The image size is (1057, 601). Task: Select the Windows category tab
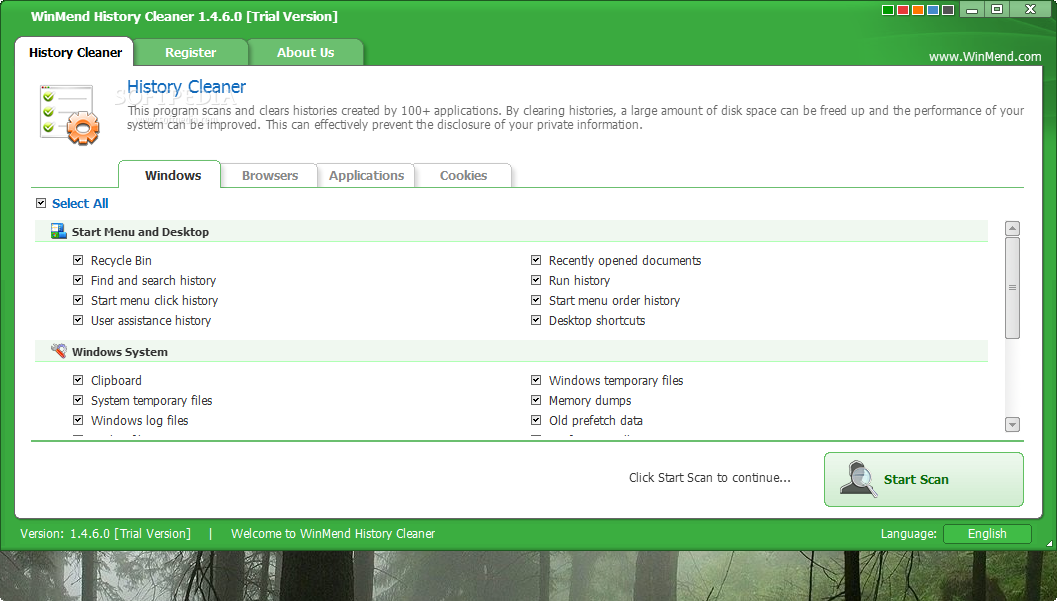coord(170,175)
